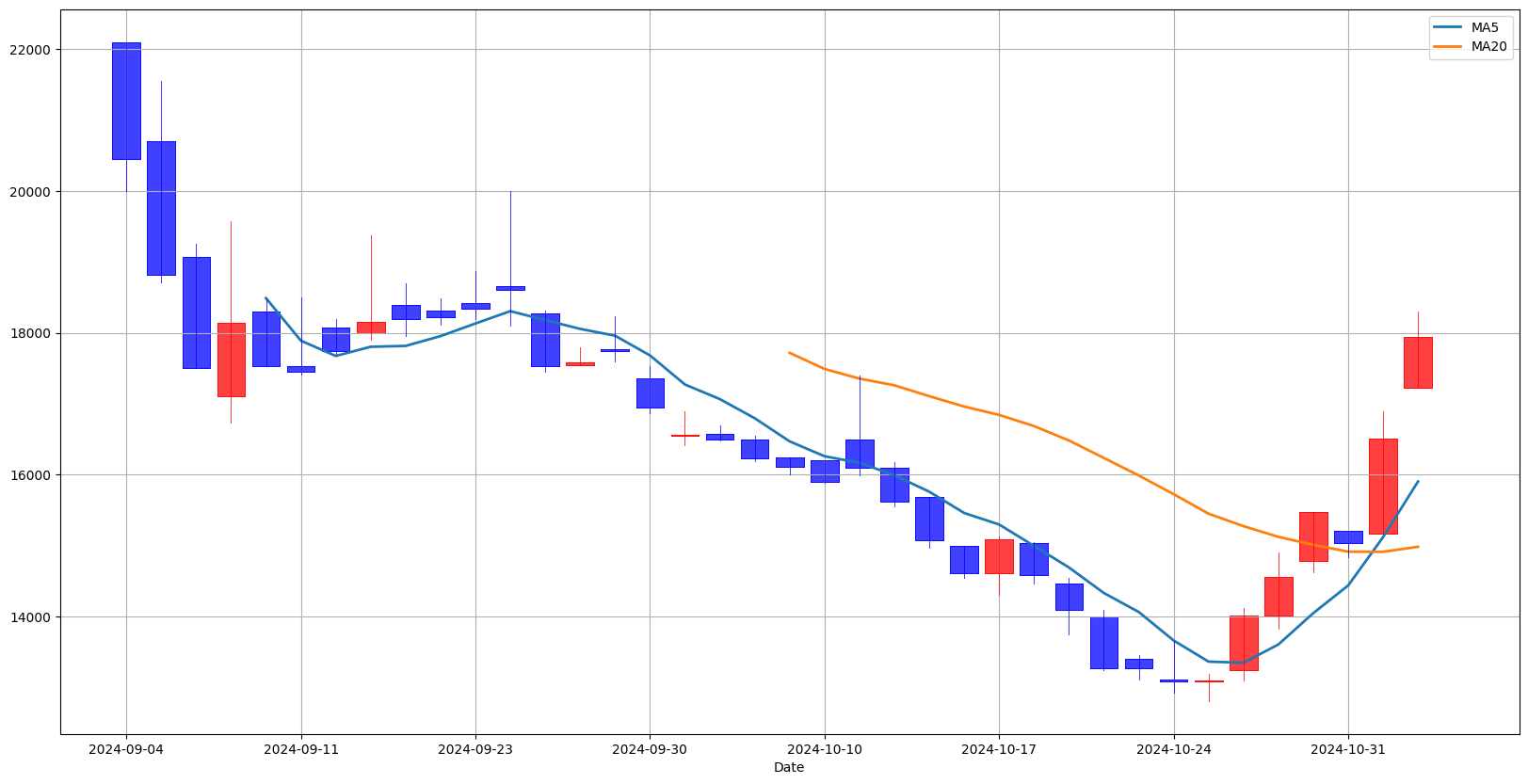Click the last red candlestick near 18000
The width and height of the screenshot is (1528, 784).
click(1418, 362)
